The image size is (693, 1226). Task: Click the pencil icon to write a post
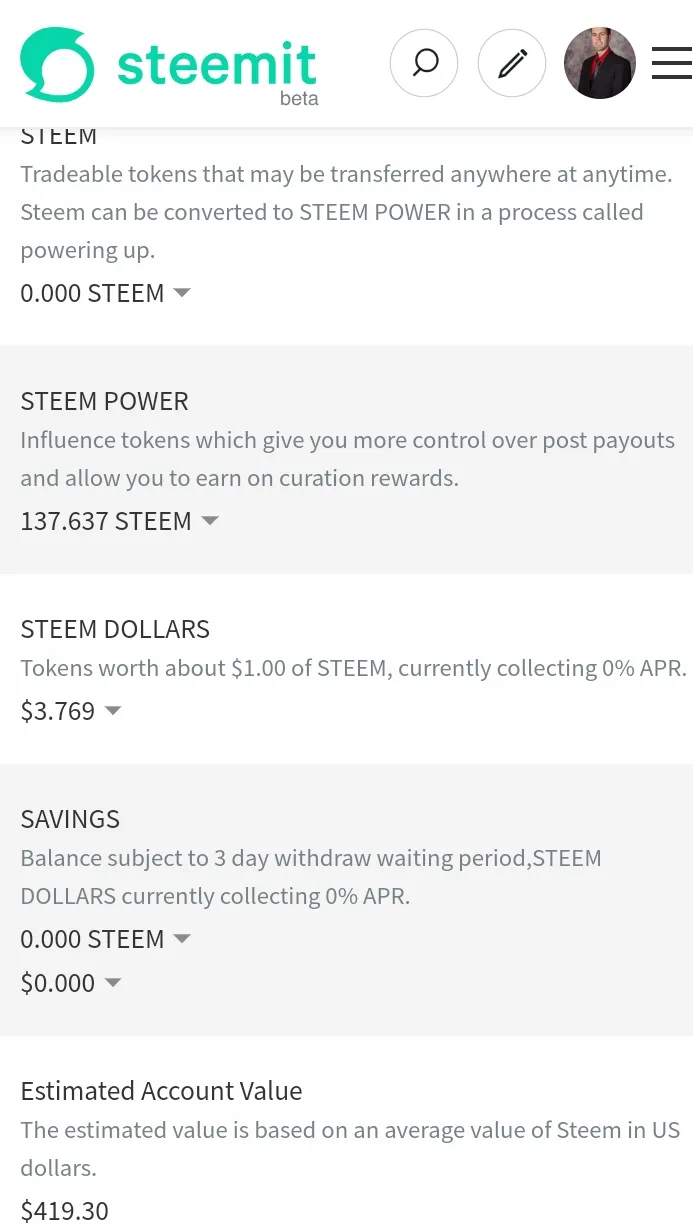[512, 63]
